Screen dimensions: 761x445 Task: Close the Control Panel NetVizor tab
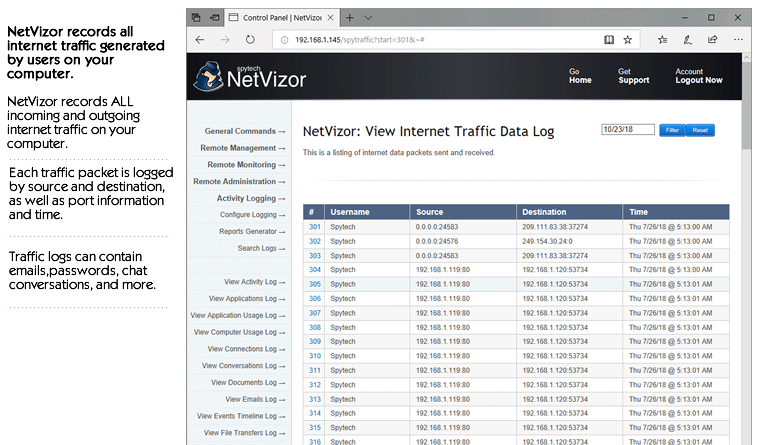tap(331, 17)
